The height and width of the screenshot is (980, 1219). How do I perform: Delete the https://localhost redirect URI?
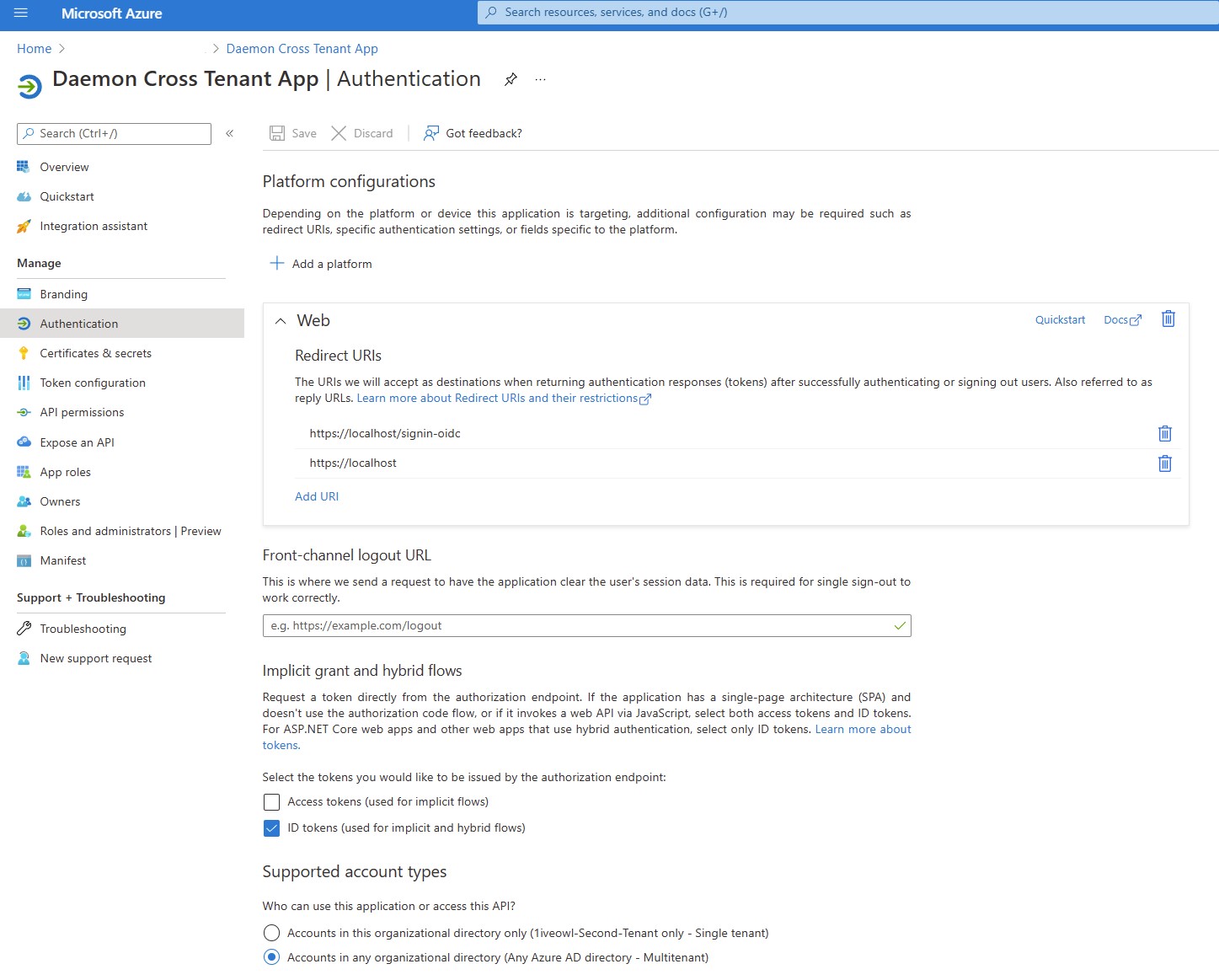point(1165,463)
